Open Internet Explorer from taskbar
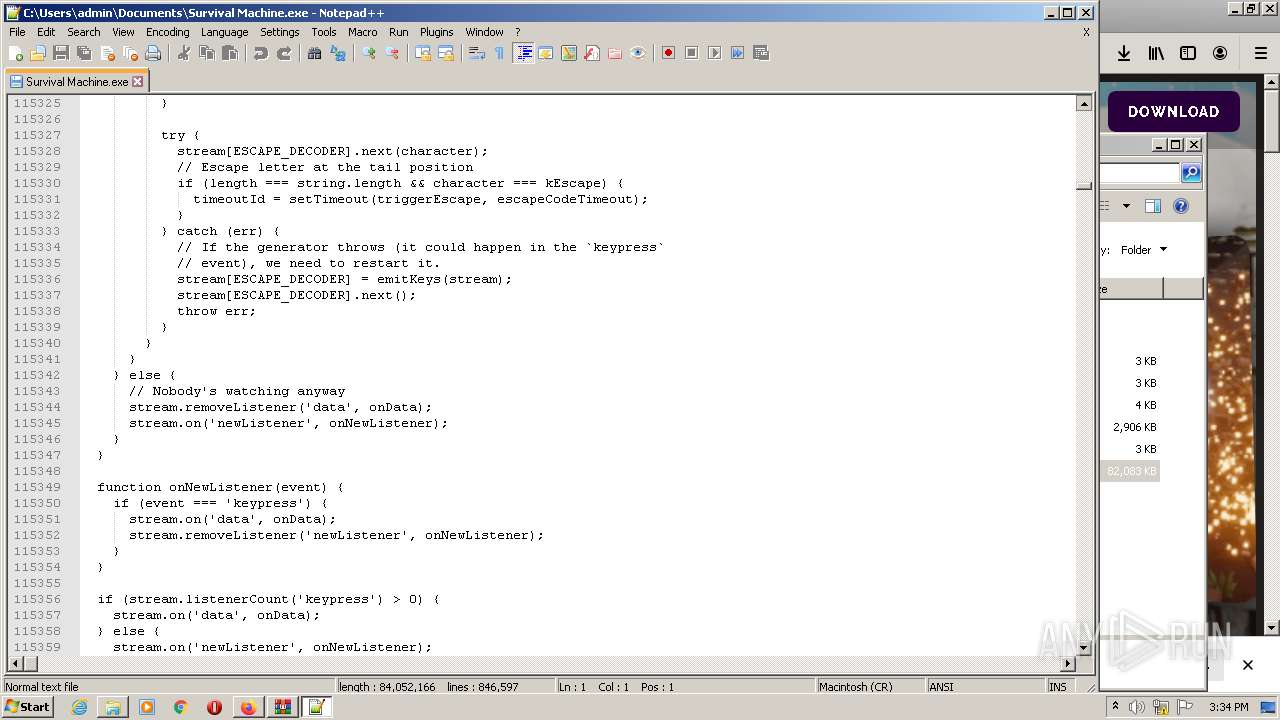This screenshot has height=720, width=1280. tap(79, 707)
